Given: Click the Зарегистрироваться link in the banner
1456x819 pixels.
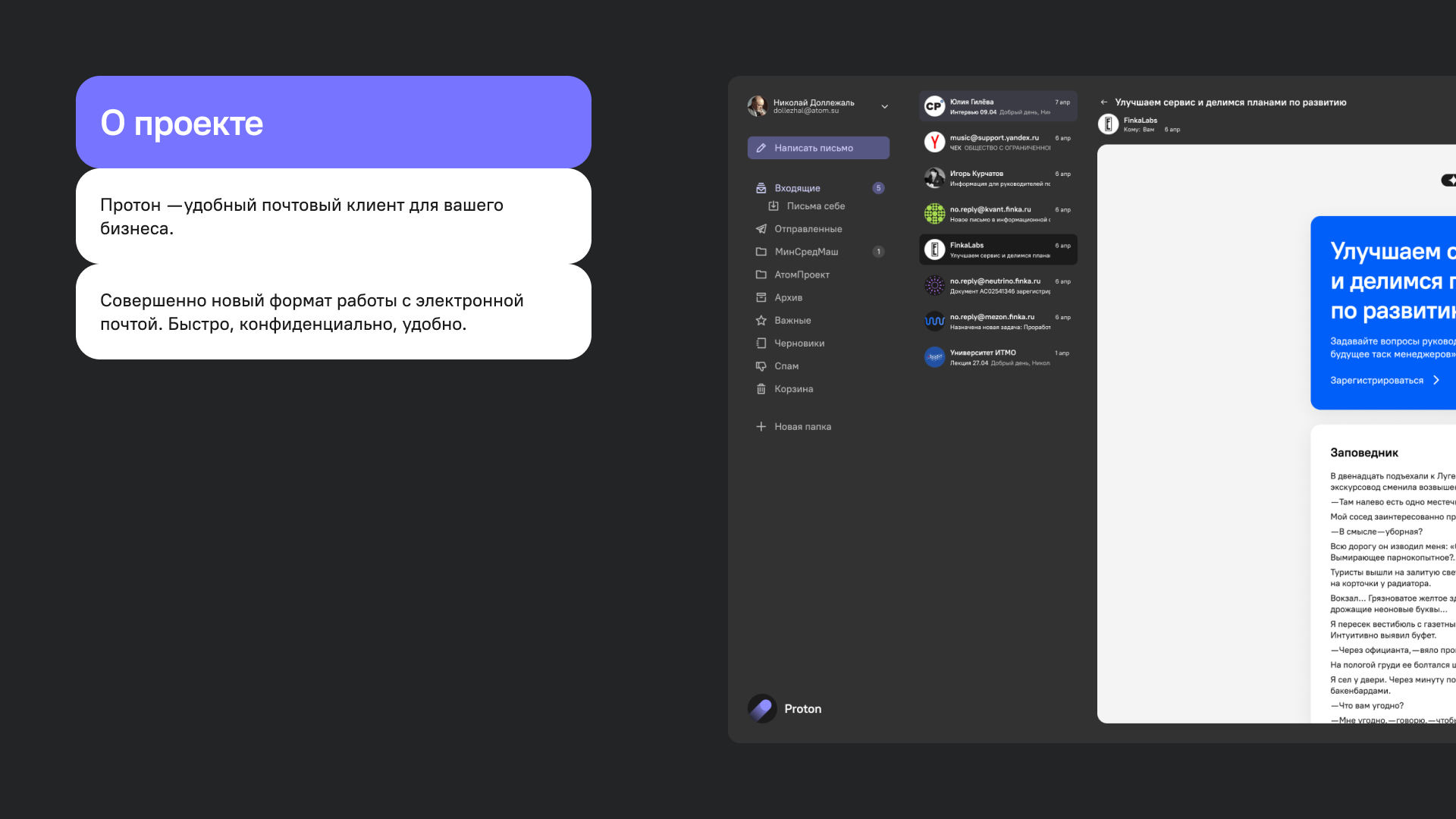Looking at the screenshot, I should pos(1376,380).
